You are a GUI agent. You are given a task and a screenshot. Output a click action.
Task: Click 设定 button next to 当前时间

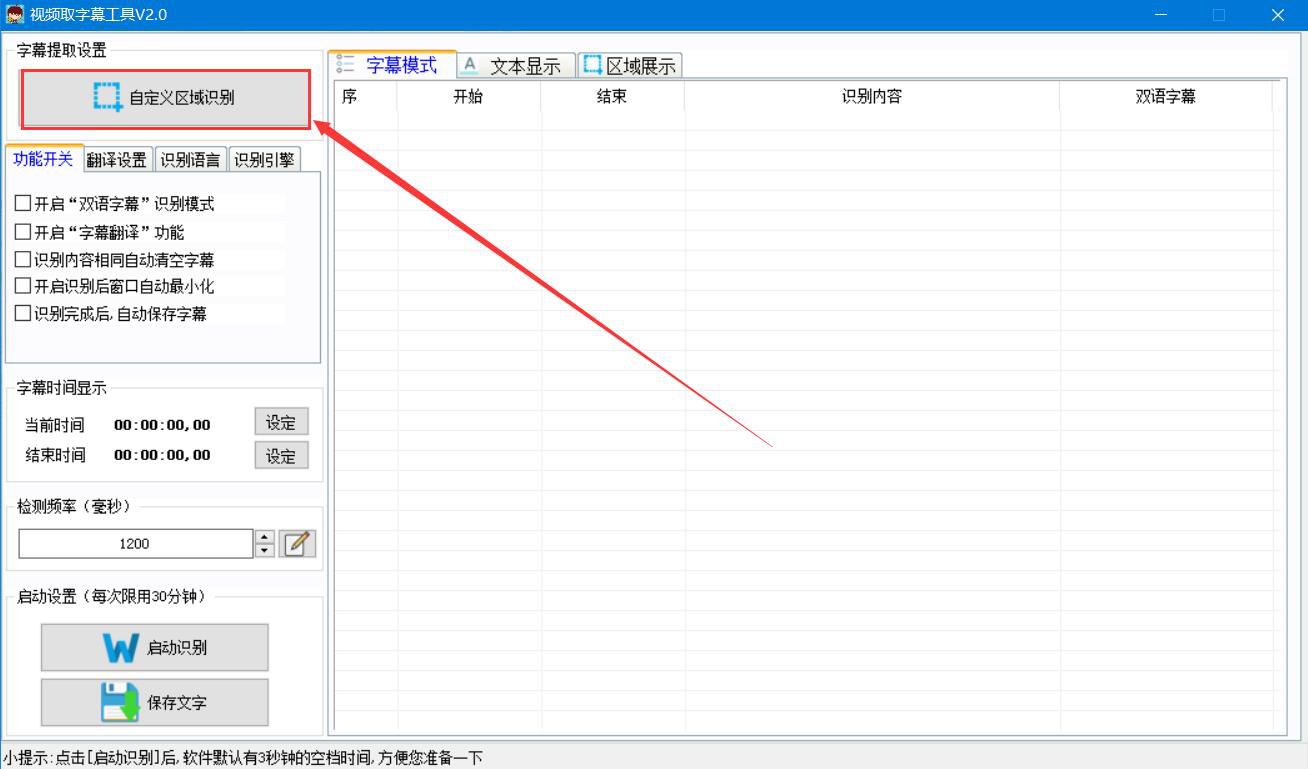tap(281, 422)
